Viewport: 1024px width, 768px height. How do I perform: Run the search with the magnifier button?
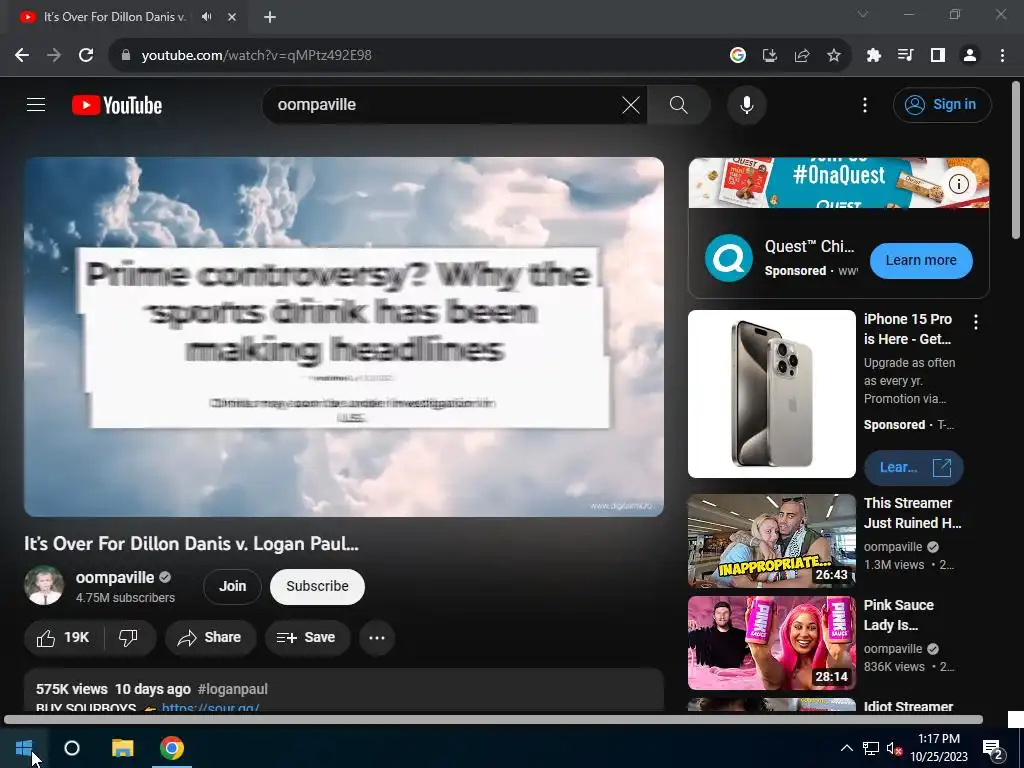click(x=679, y=104)
